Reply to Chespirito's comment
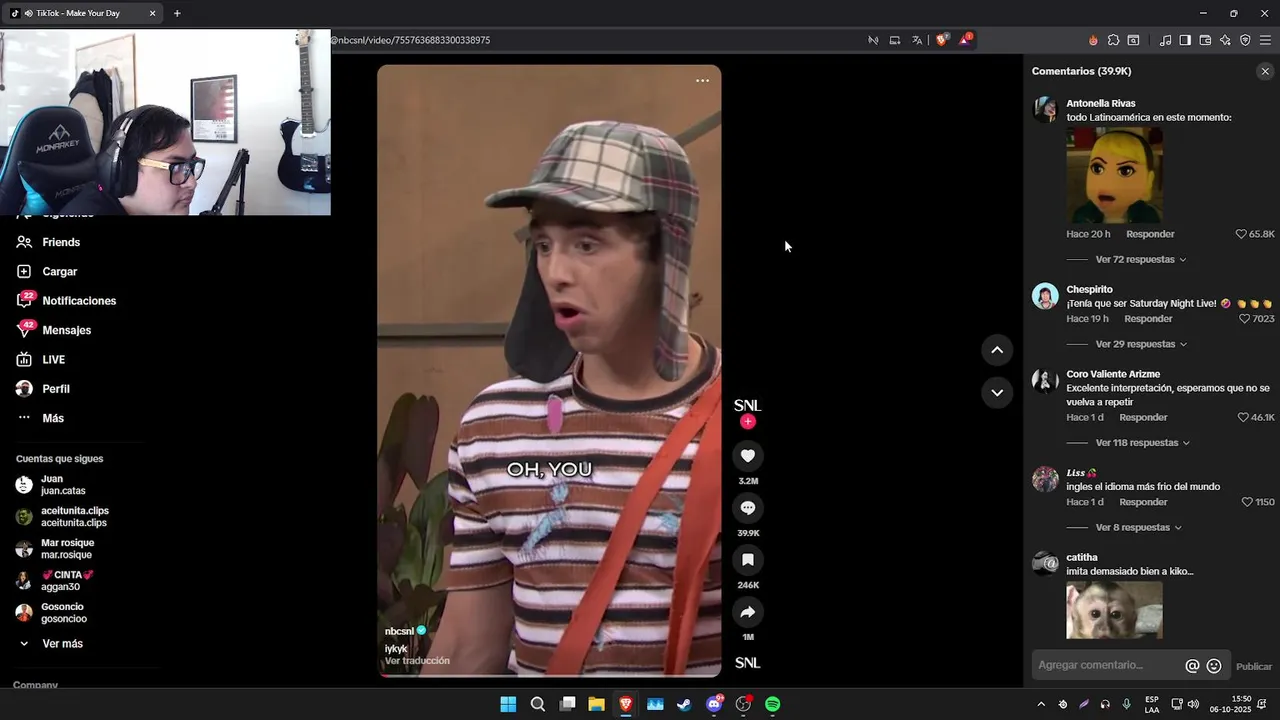This screenshot has height=720, width=1280. (1148, 319)
